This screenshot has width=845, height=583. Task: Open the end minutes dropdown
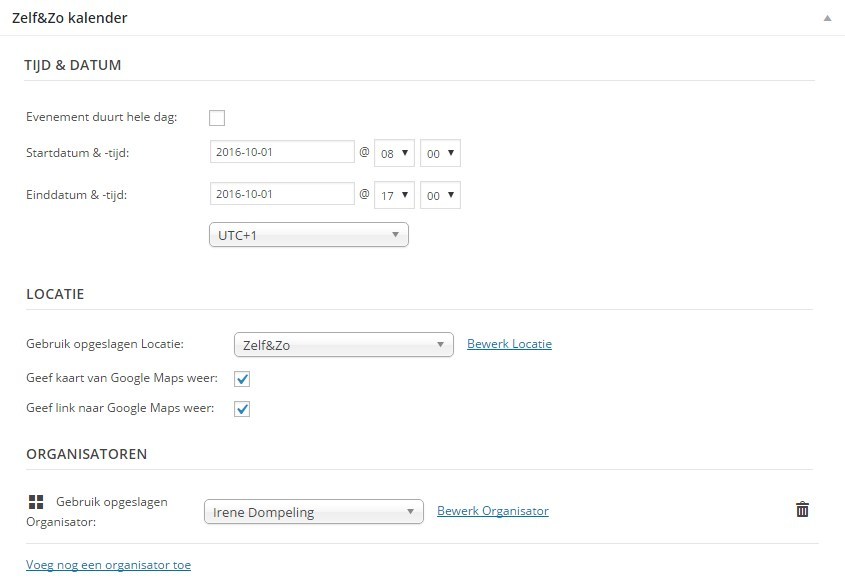440,195
